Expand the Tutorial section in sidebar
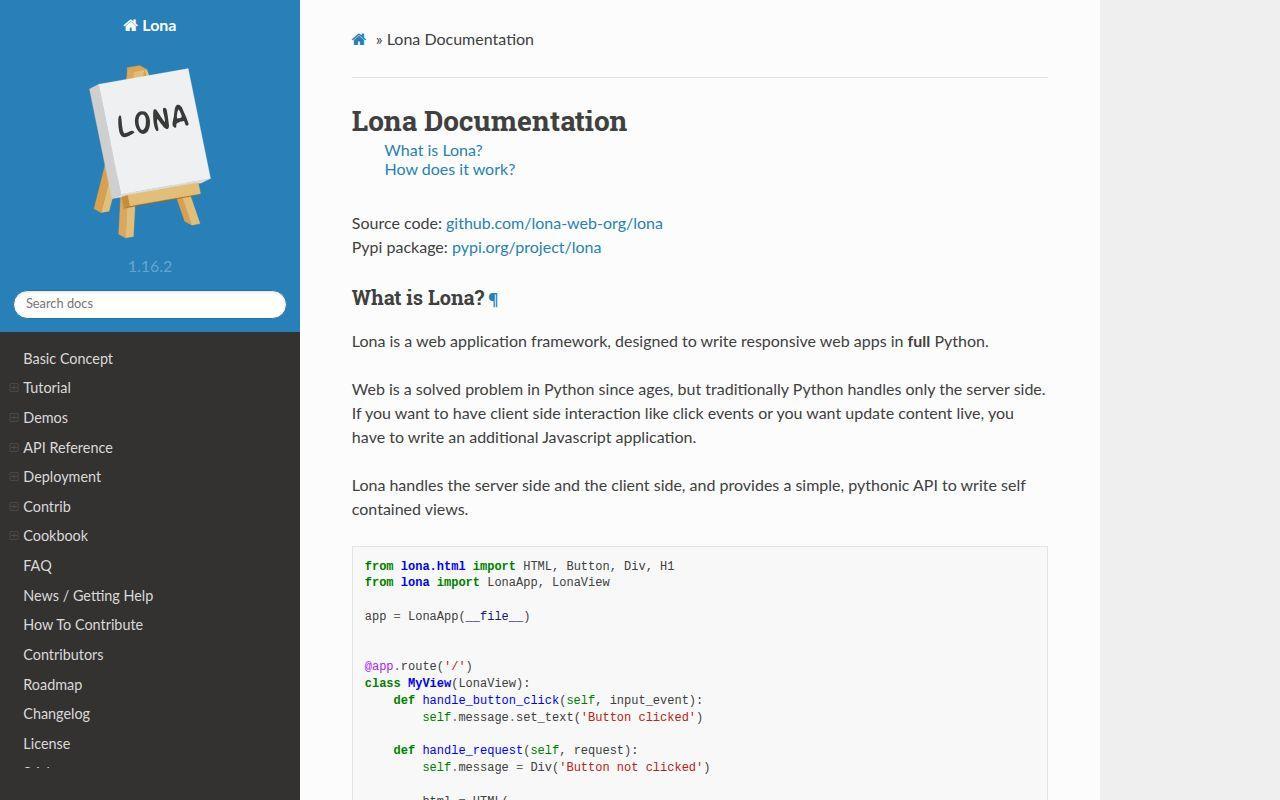The image size is (1280, 800). 14,388
